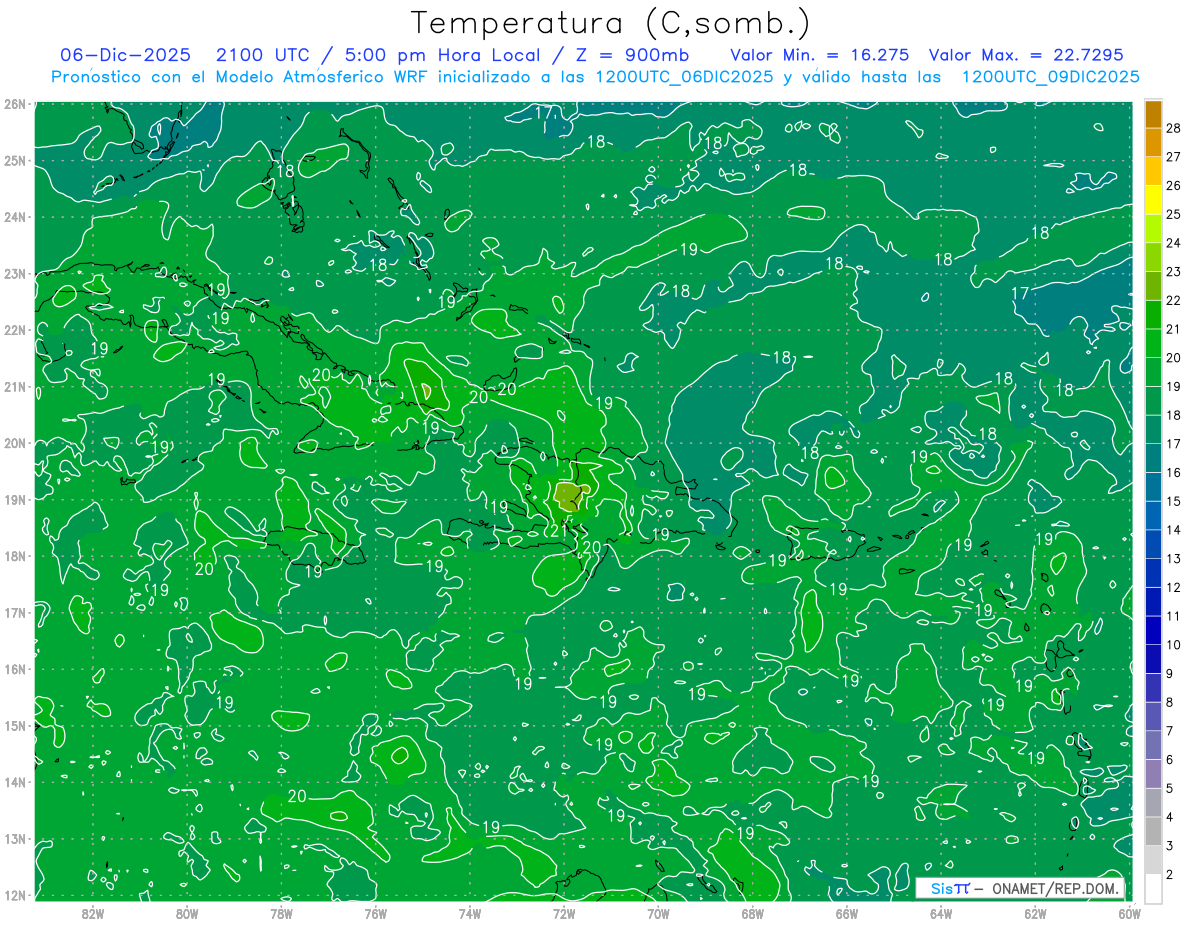
Task: Click the color scale label "15"
Action: pos(1174,501)
